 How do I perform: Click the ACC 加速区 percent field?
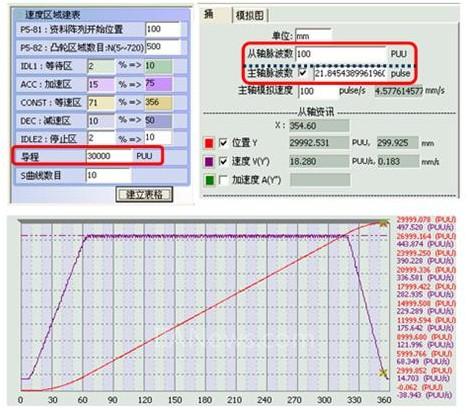101,84
